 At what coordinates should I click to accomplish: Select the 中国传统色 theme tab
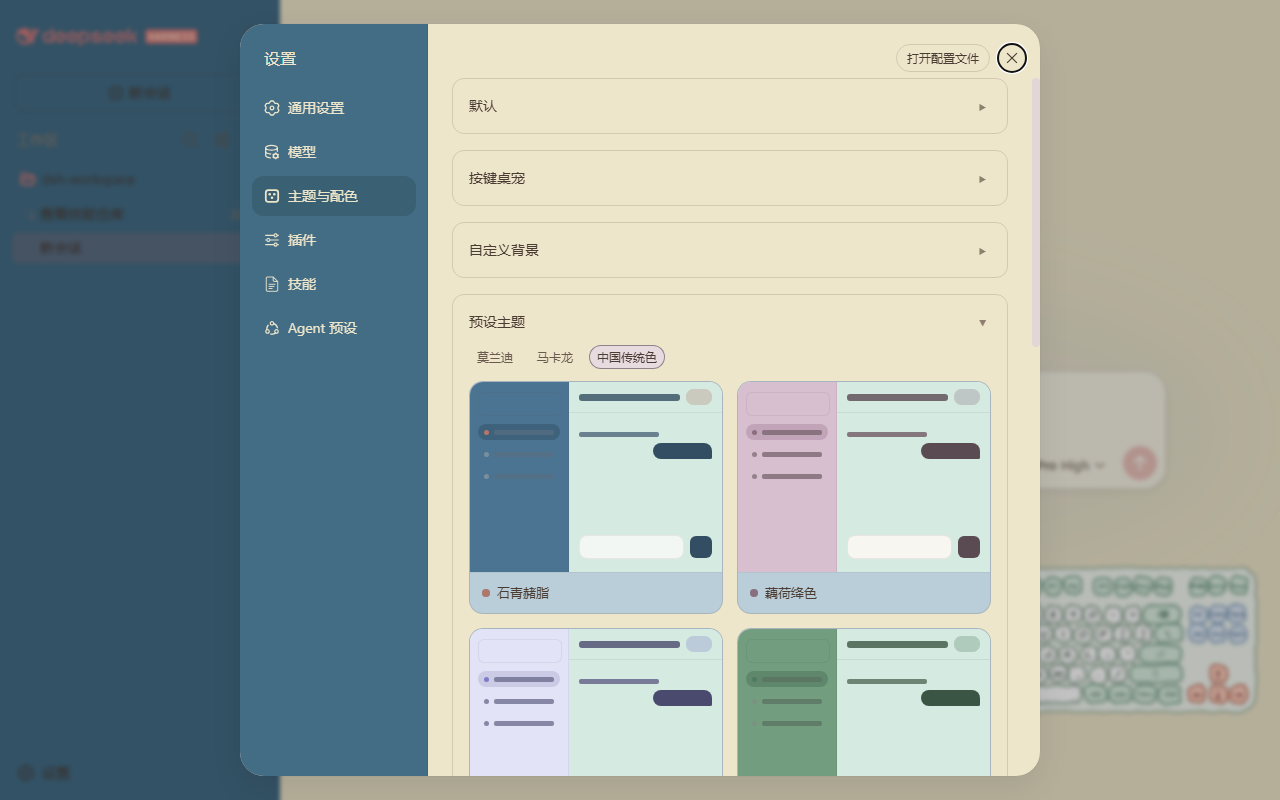tap(627, 357)
